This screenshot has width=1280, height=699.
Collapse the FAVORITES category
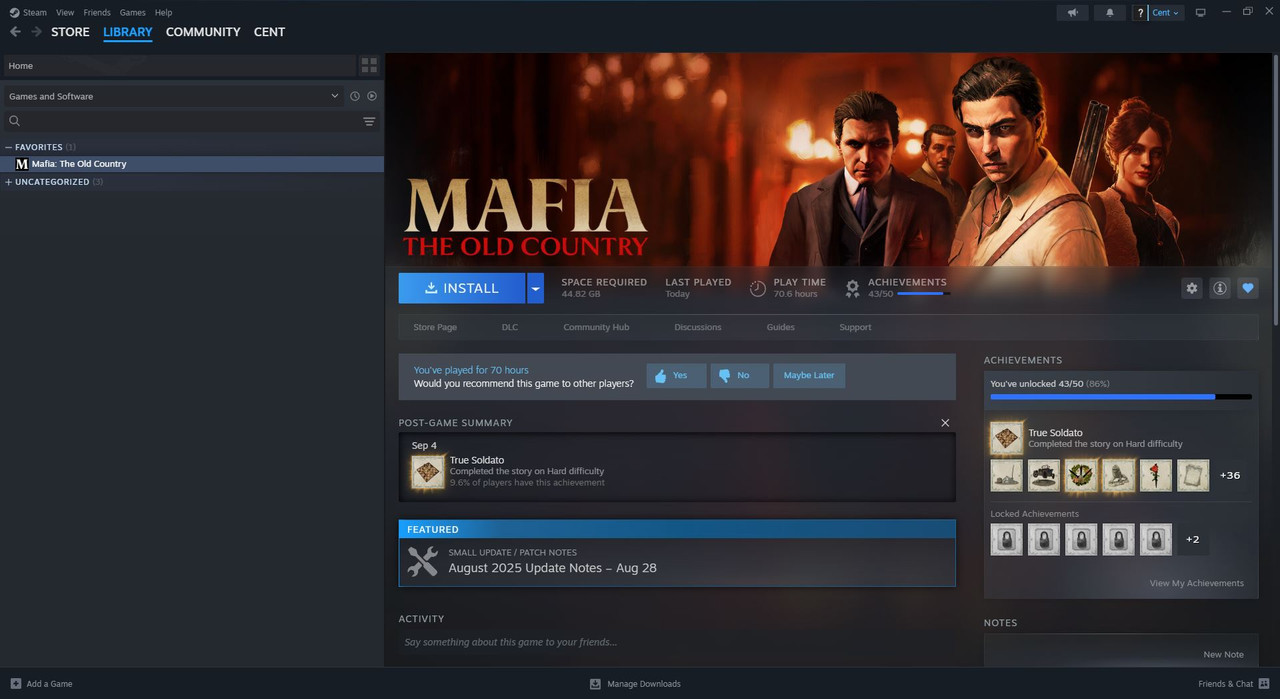click(9, 147)
